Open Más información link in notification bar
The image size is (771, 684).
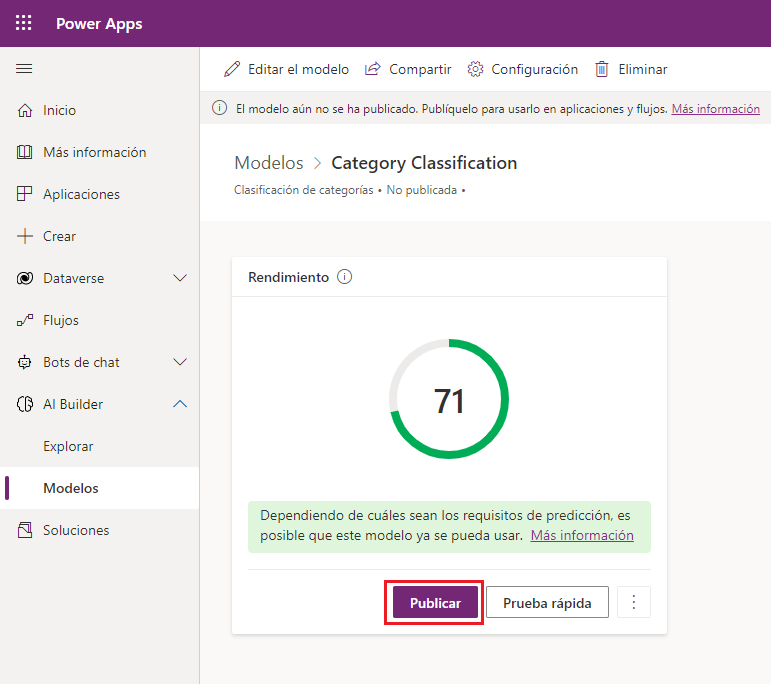(715, 109)
